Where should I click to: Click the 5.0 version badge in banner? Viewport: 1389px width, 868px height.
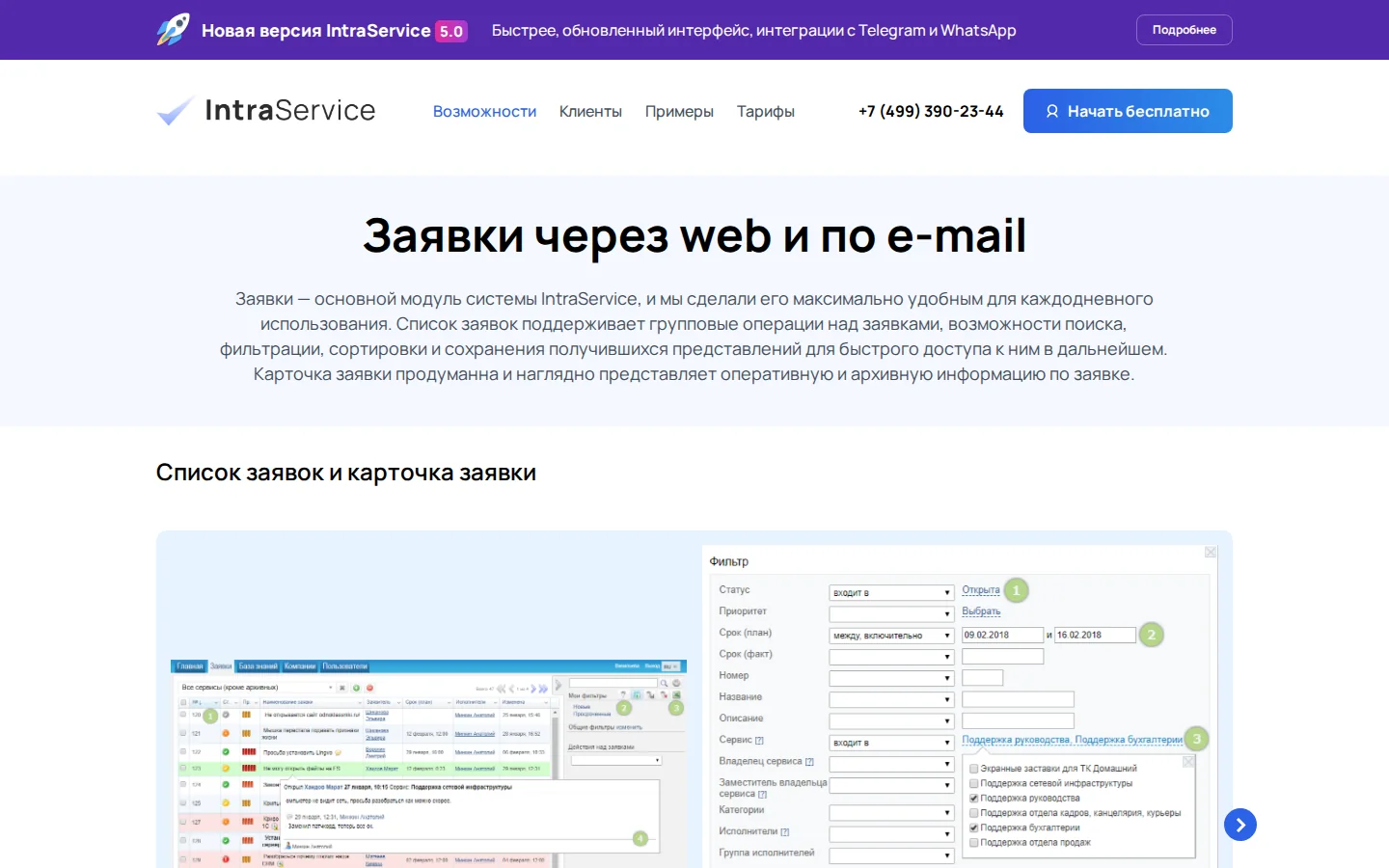click(x=451, y=31)
